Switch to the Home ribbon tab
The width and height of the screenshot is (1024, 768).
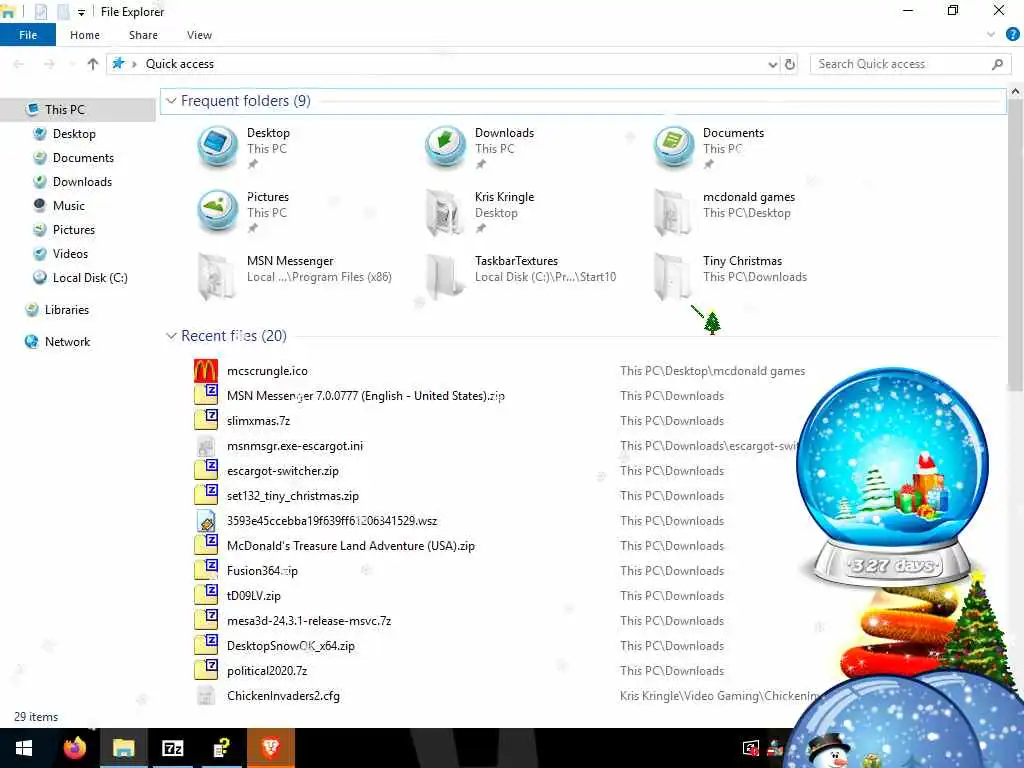click(x=85, y=35)
